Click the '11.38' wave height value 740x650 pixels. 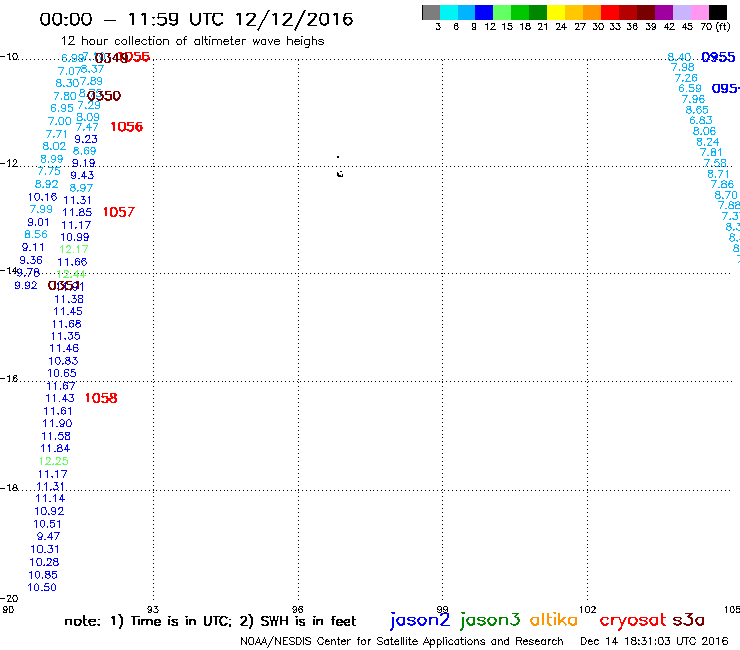coord(69,299)
